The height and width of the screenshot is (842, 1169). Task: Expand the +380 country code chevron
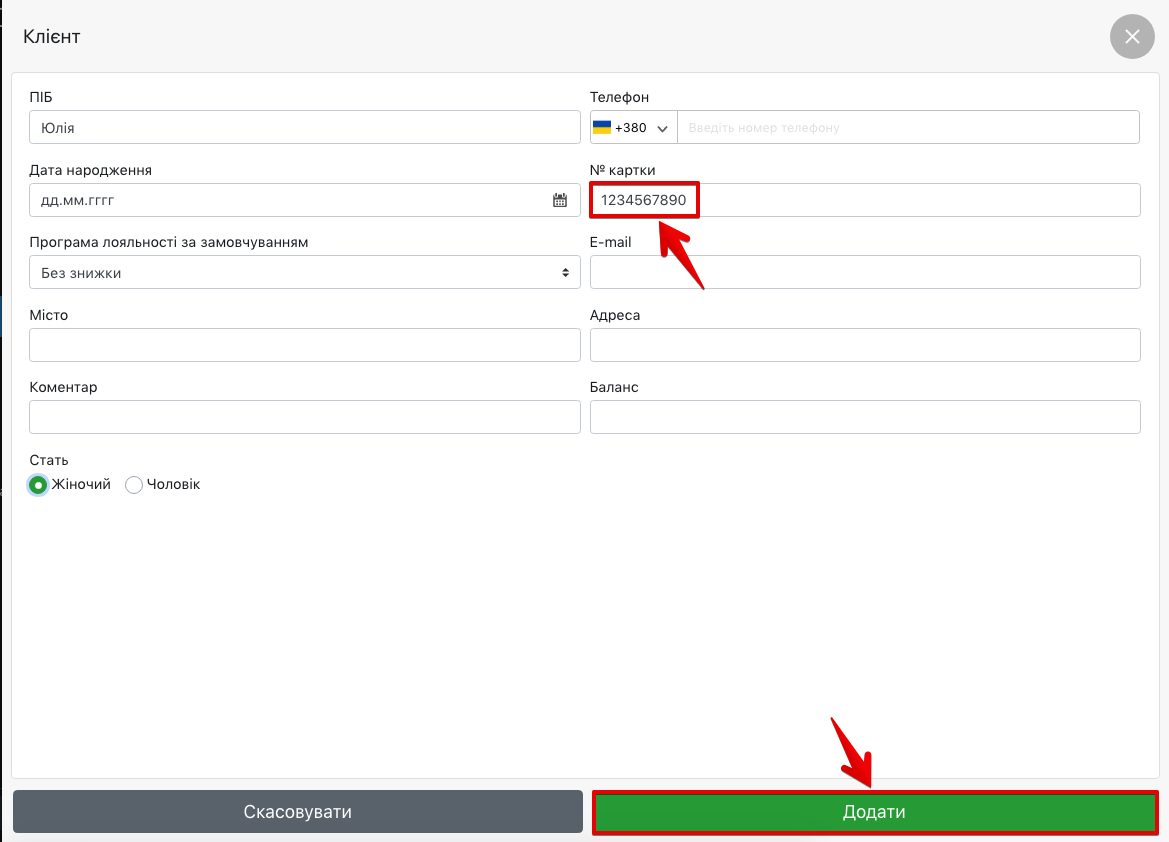661,129
